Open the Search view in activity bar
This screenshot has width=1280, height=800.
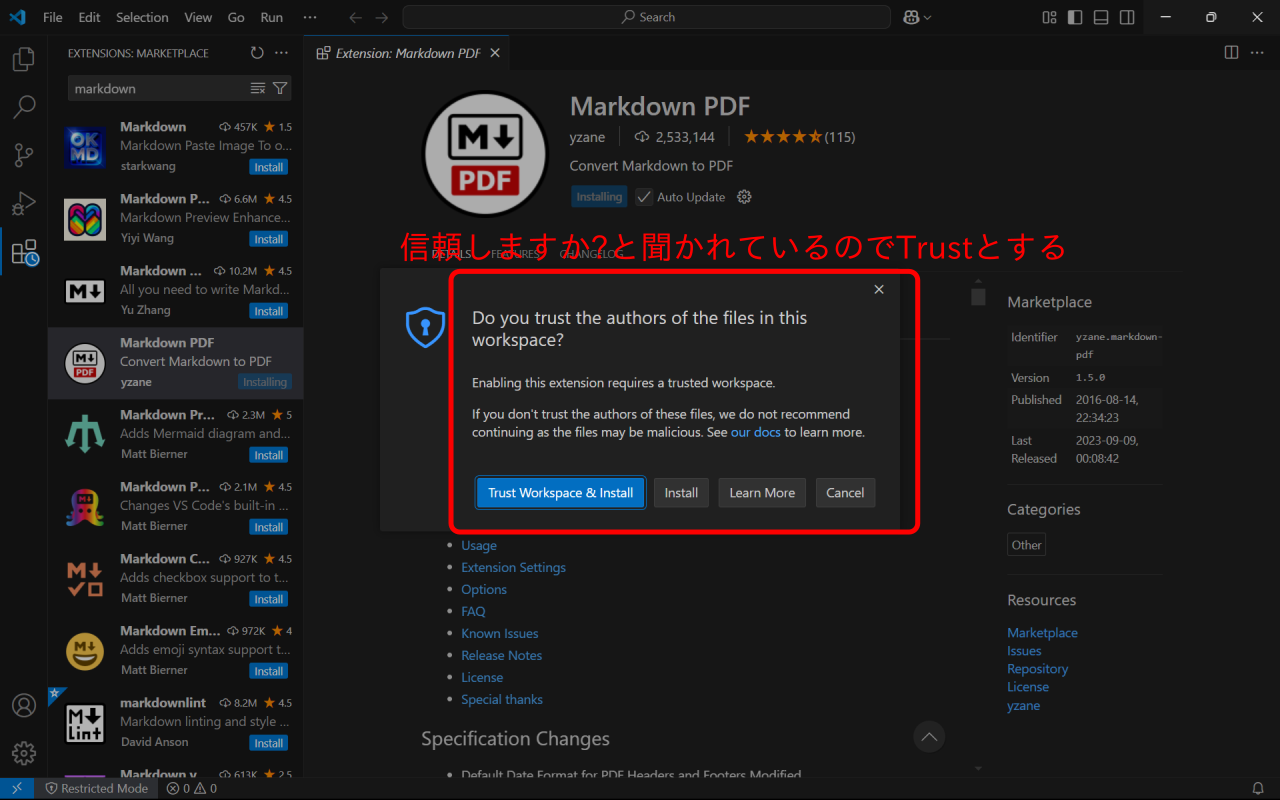24,107
